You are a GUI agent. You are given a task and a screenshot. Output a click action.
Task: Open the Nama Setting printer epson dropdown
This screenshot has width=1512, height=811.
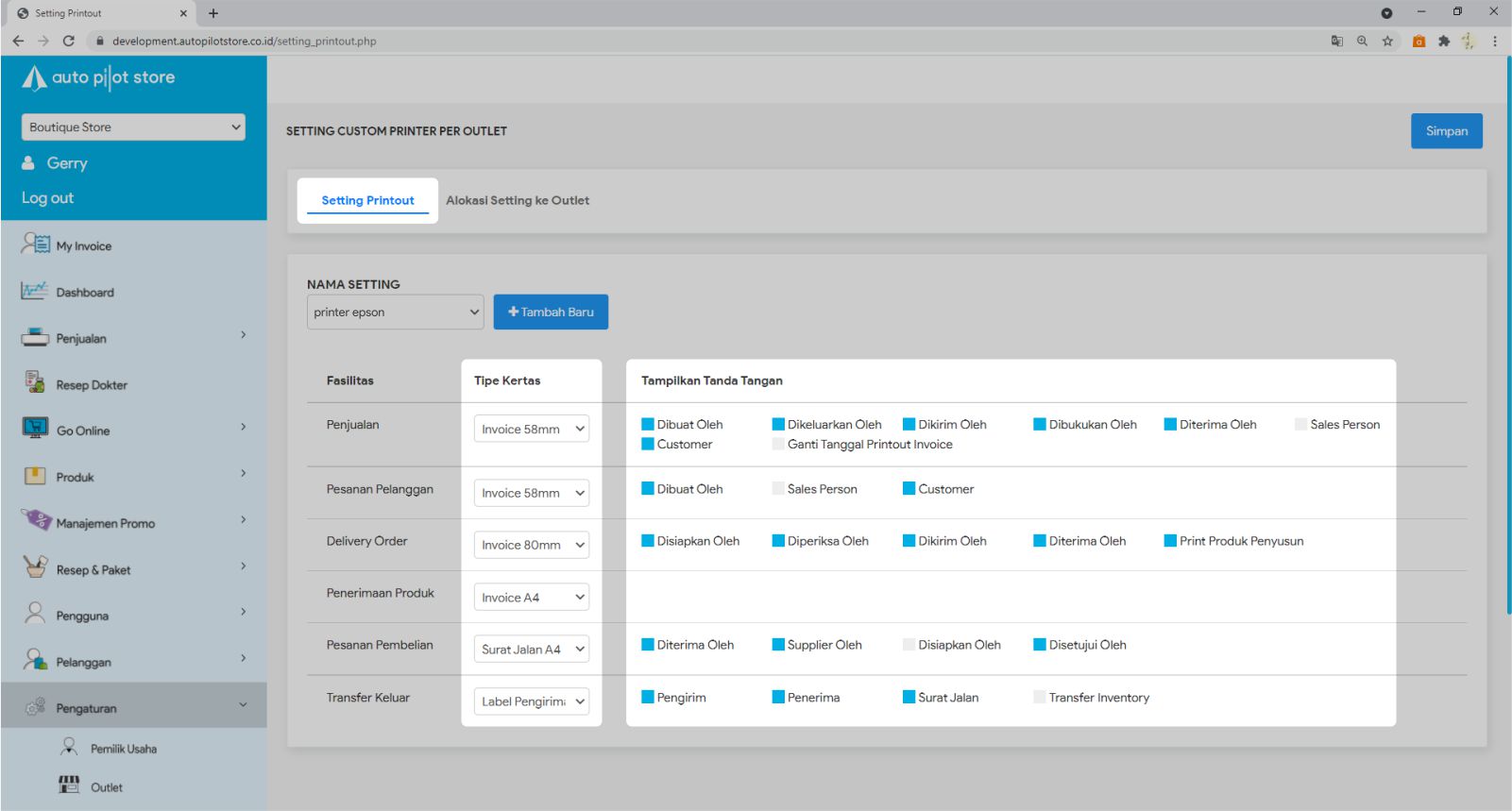(x=395, y=313)
